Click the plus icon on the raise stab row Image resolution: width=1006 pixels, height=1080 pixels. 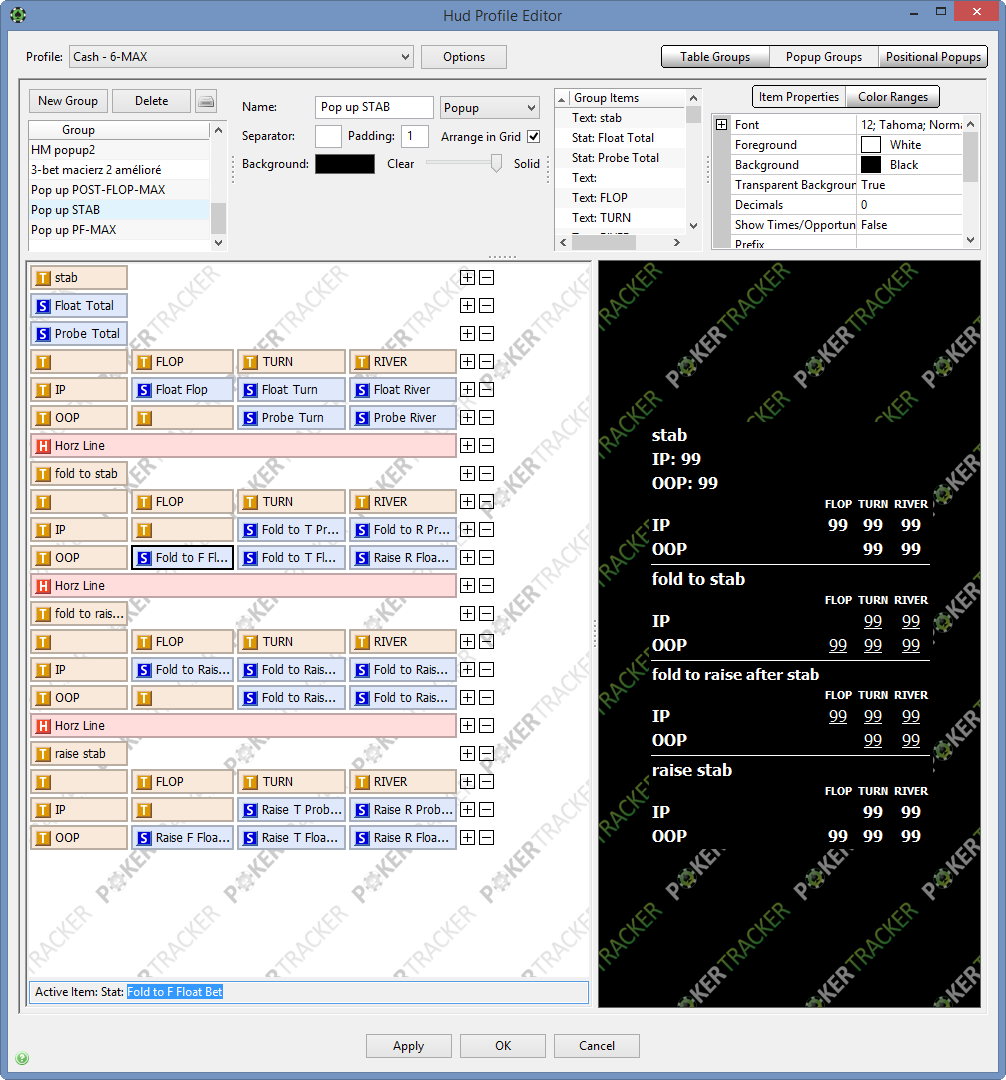pos(468,754)
